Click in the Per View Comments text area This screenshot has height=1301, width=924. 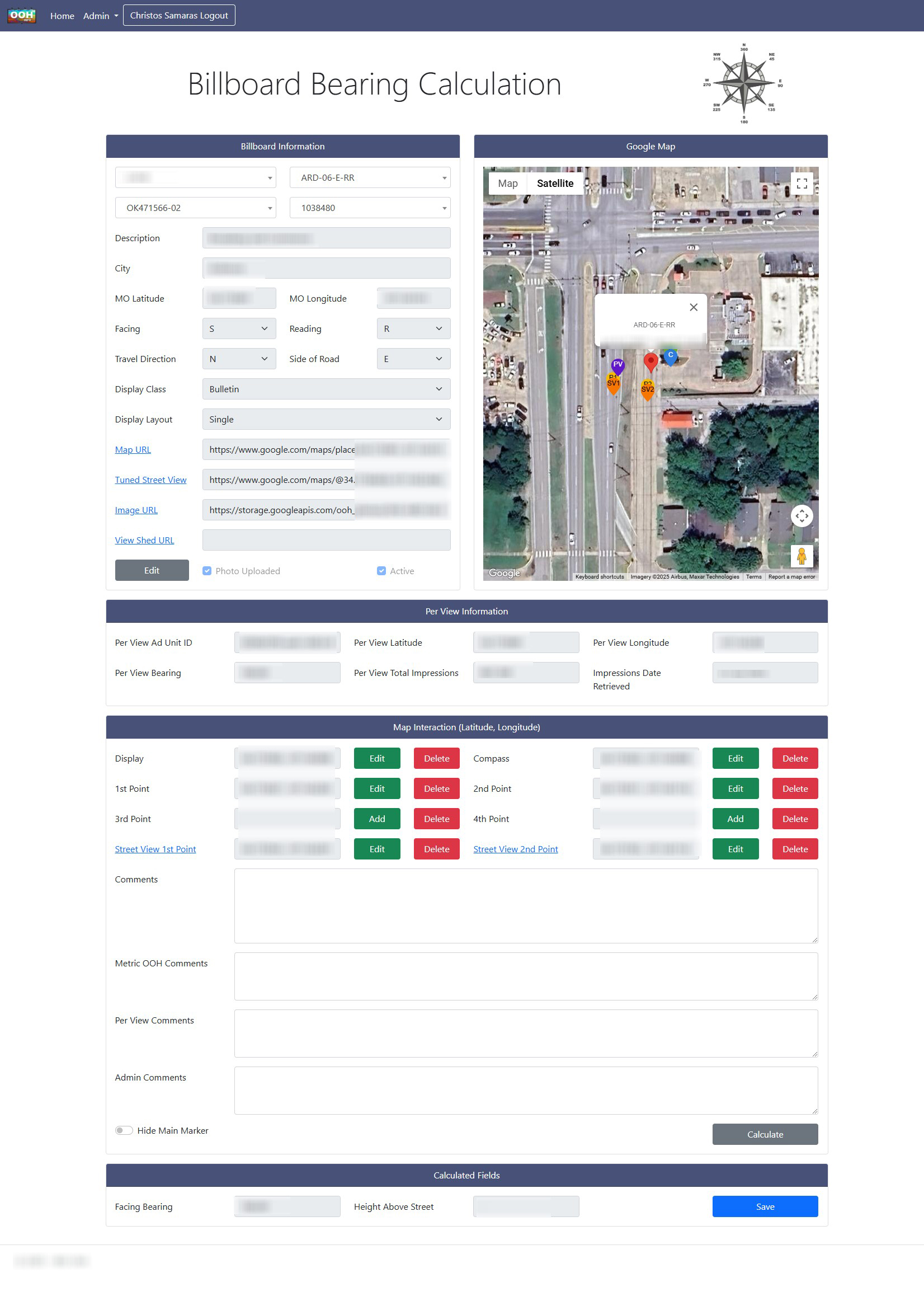(526, 1034)
